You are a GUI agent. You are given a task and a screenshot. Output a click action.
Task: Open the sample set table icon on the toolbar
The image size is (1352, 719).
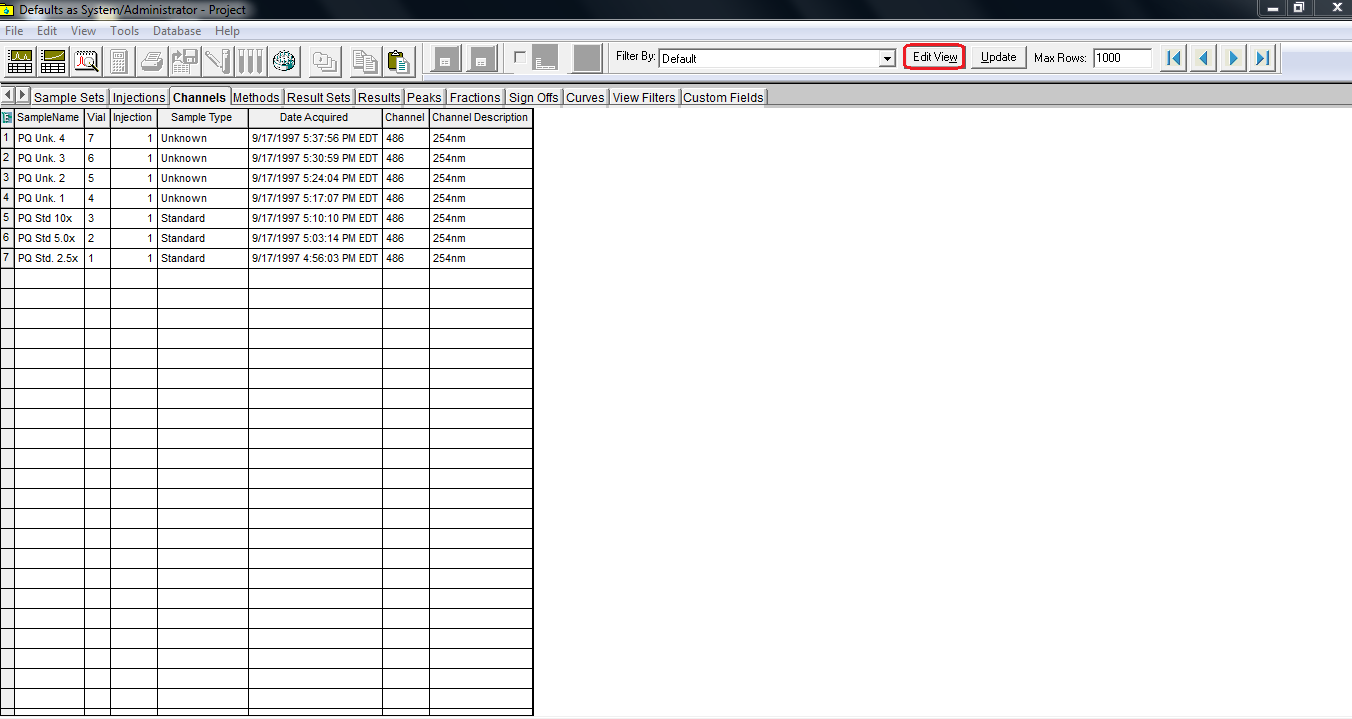pyautogui.click(x=19, y=60)
